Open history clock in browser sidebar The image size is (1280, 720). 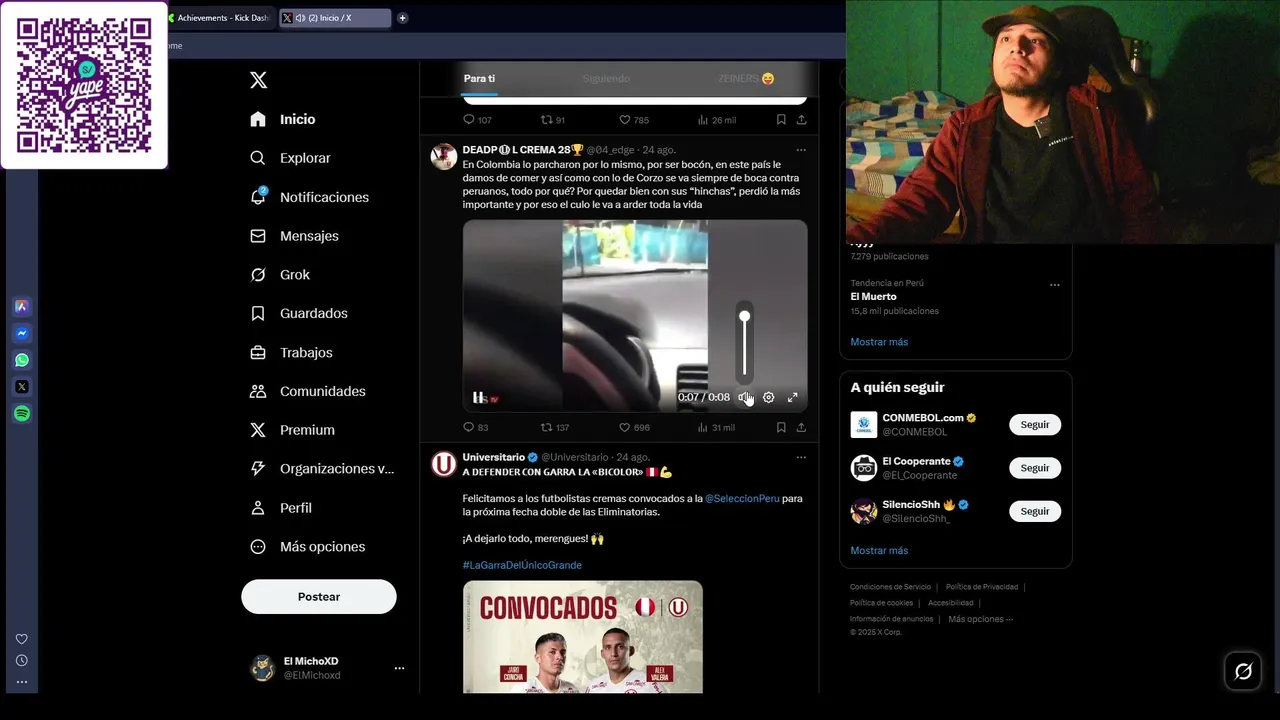point(22,660)
